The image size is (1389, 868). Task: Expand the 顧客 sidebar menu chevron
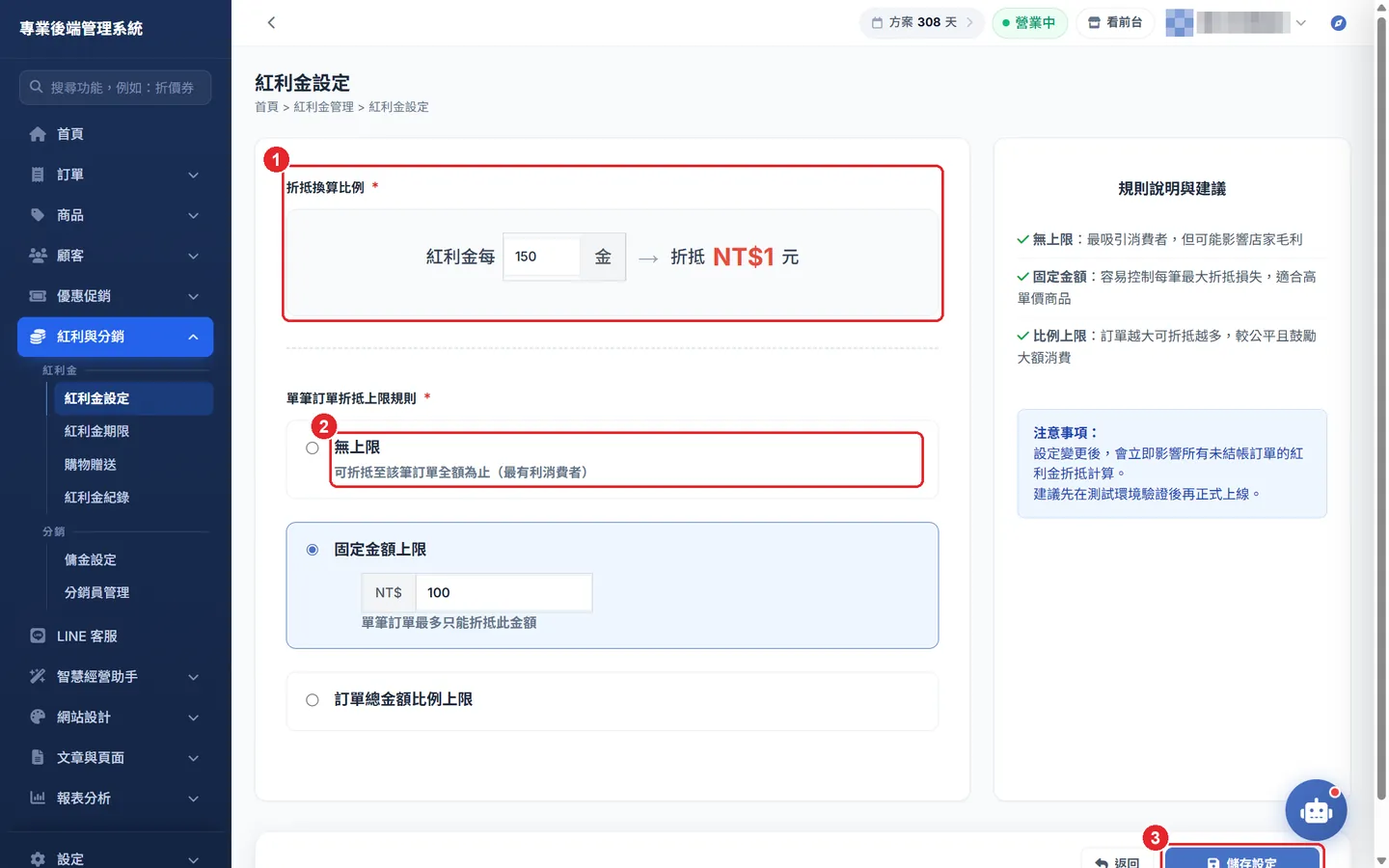[x=193, y=256]
